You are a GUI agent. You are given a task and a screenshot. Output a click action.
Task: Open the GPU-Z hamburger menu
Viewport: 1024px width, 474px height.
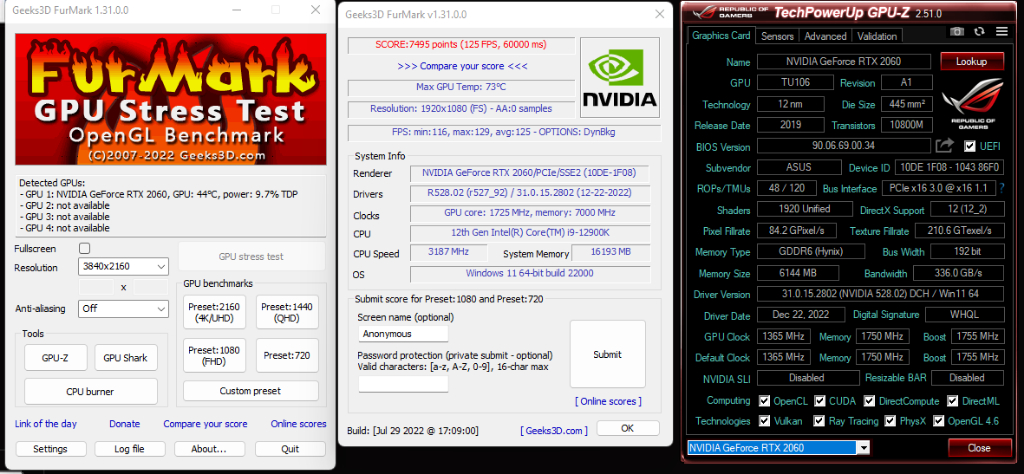[x=1002, y=32]
